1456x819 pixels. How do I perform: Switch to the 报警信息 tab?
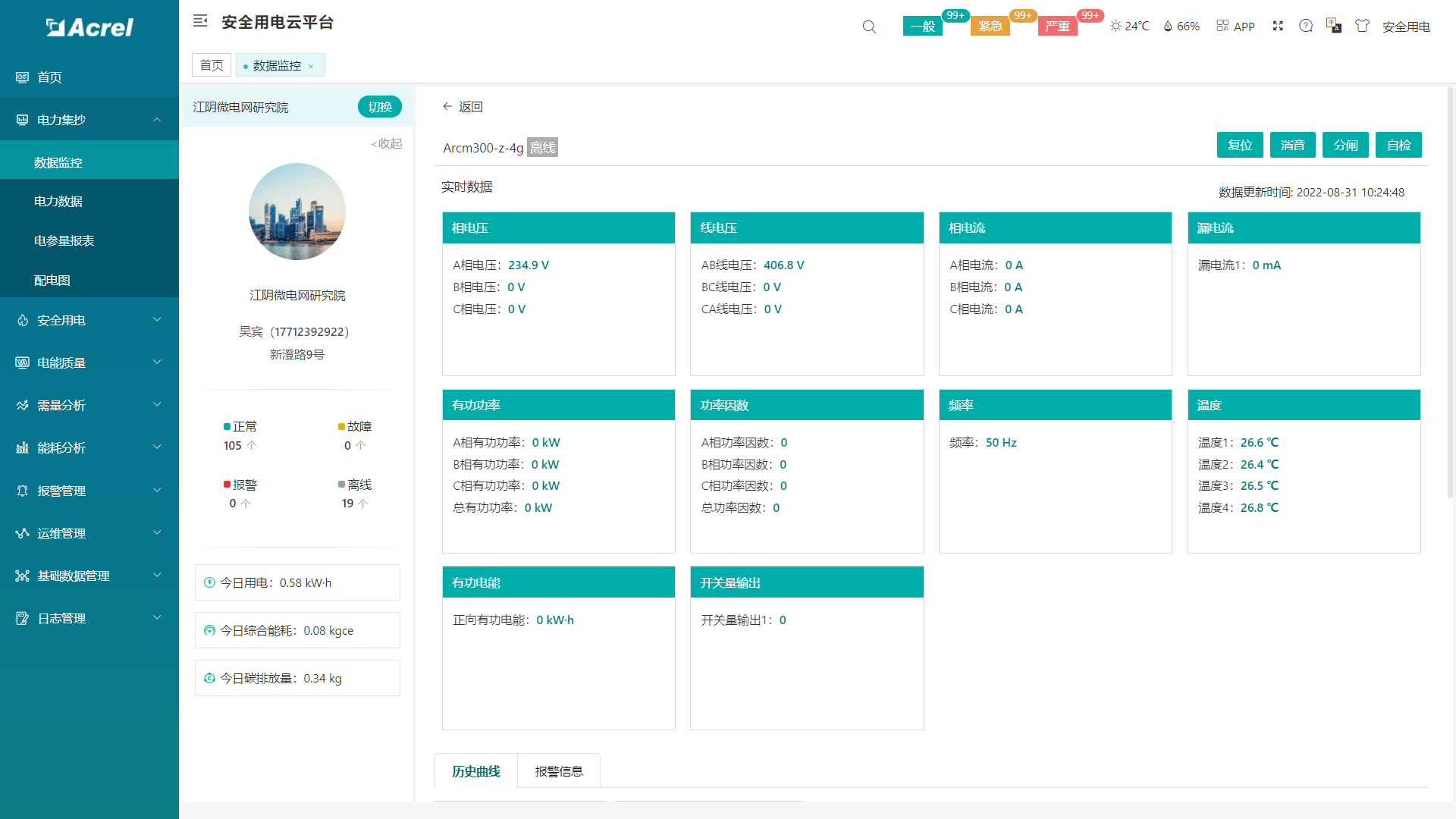(x=559, y=771)
